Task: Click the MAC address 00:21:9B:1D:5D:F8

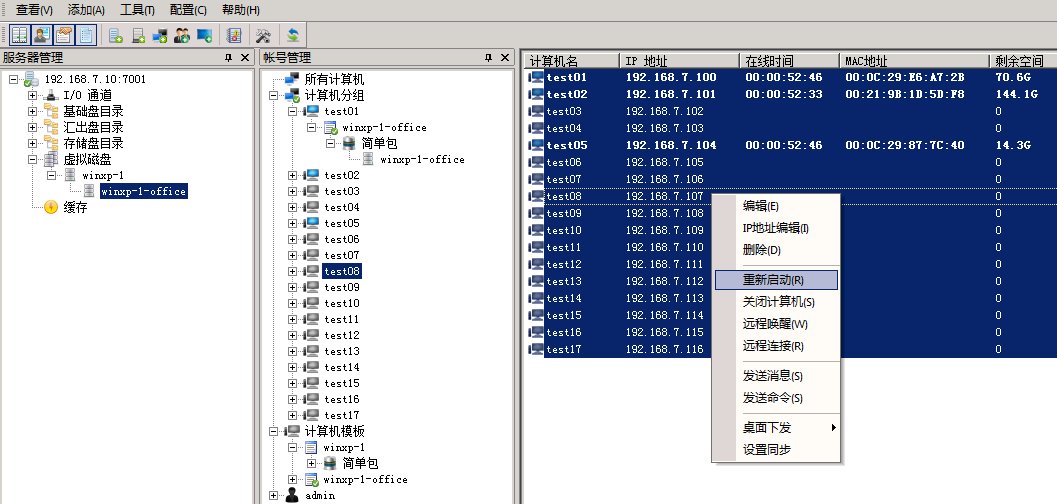Action: coord(905,94)
